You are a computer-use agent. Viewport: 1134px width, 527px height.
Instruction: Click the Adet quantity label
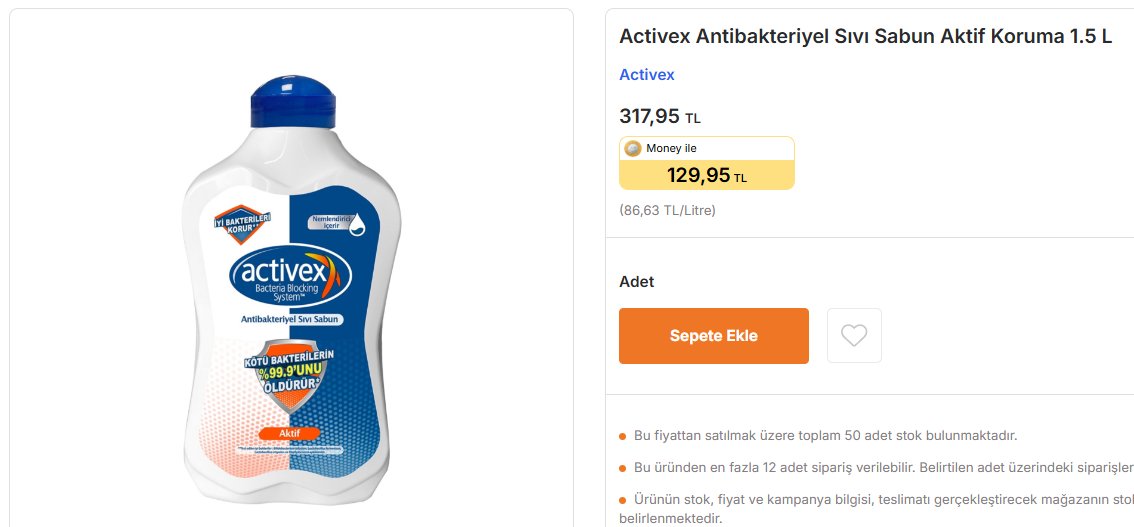pyautogui.click(x=636, y=281)
